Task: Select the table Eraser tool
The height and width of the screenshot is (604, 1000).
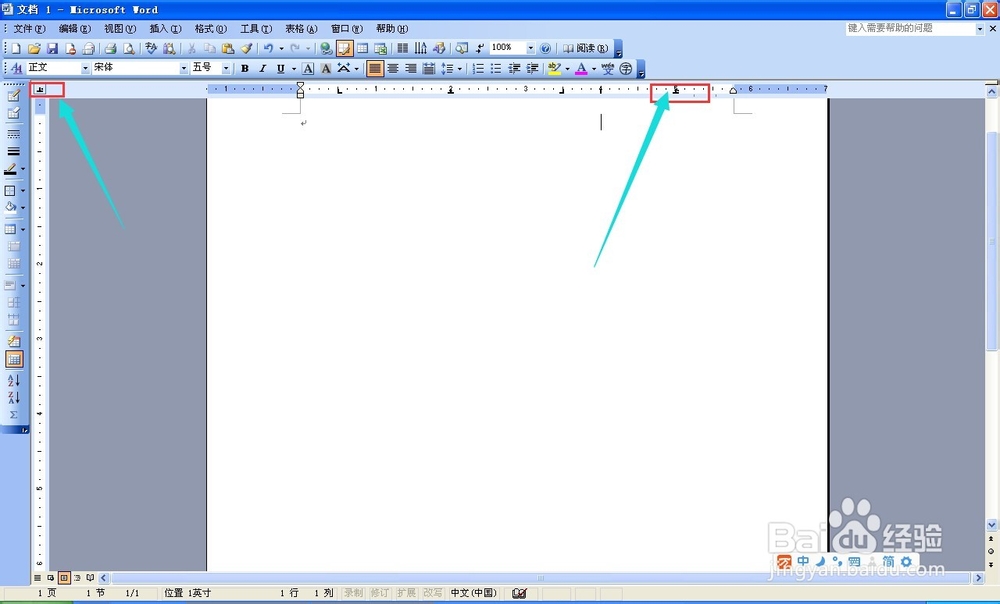Action: [13, 114]
